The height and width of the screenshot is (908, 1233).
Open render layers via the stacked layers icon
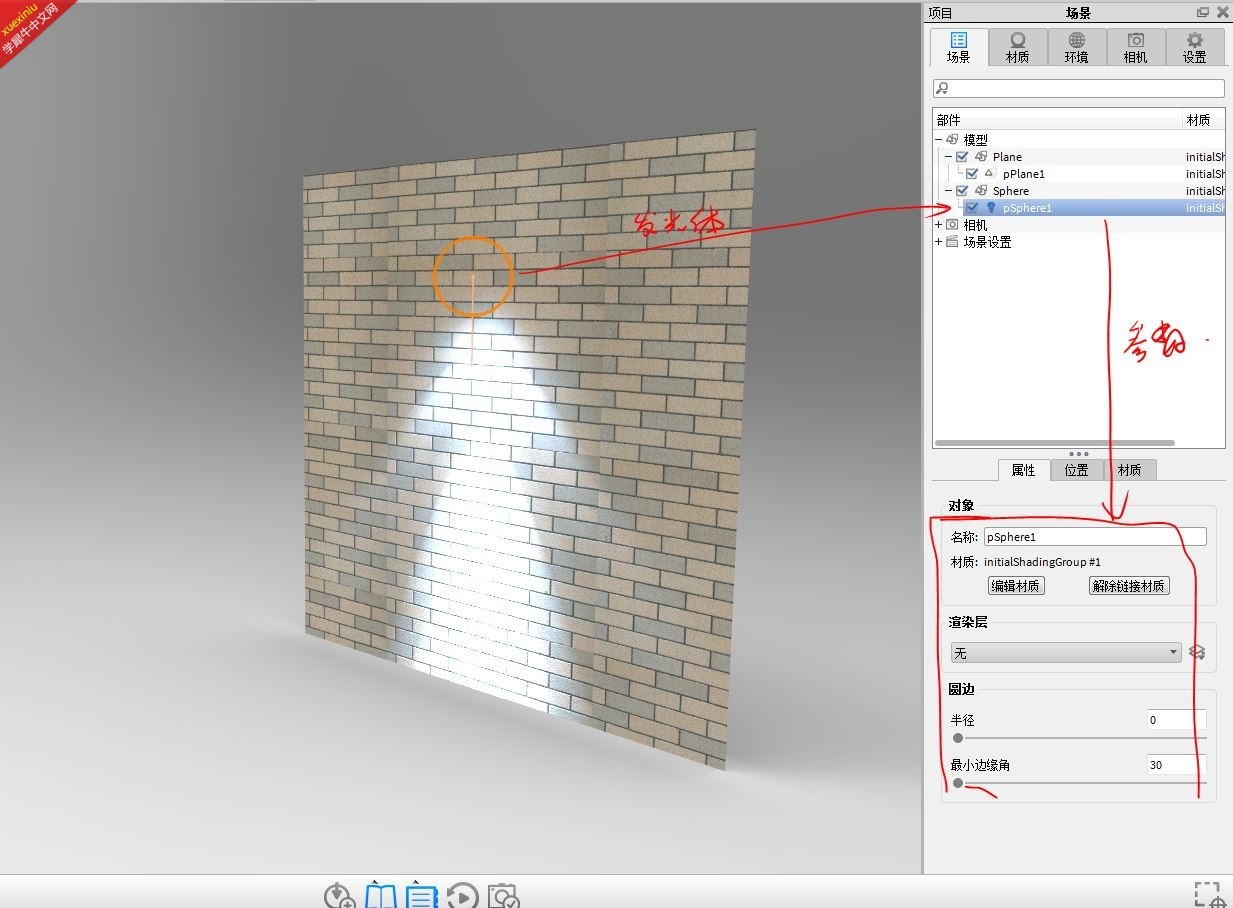pos(1198,652)
